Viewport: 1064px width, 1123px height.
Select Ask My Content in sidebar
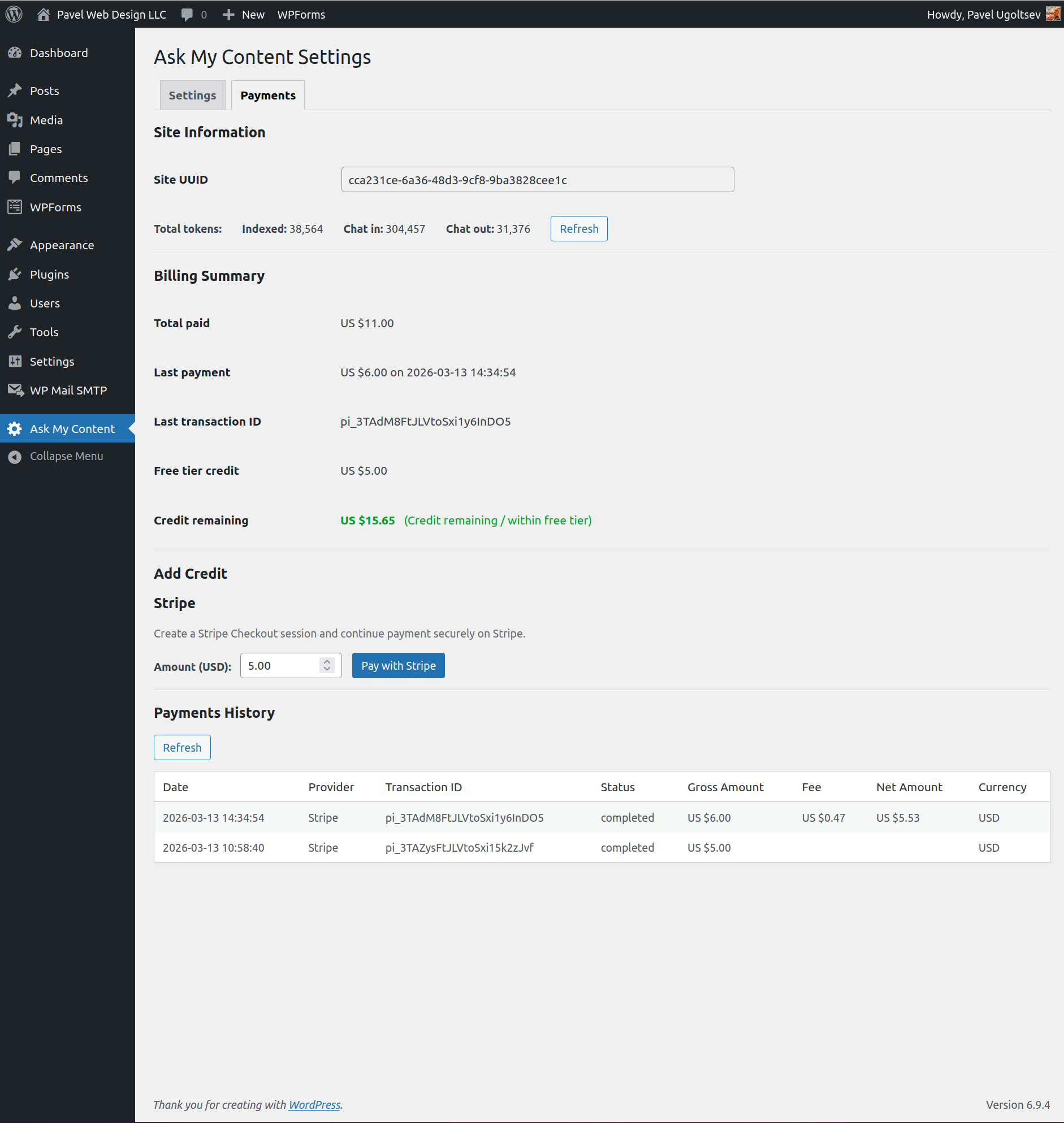point(72,428)
